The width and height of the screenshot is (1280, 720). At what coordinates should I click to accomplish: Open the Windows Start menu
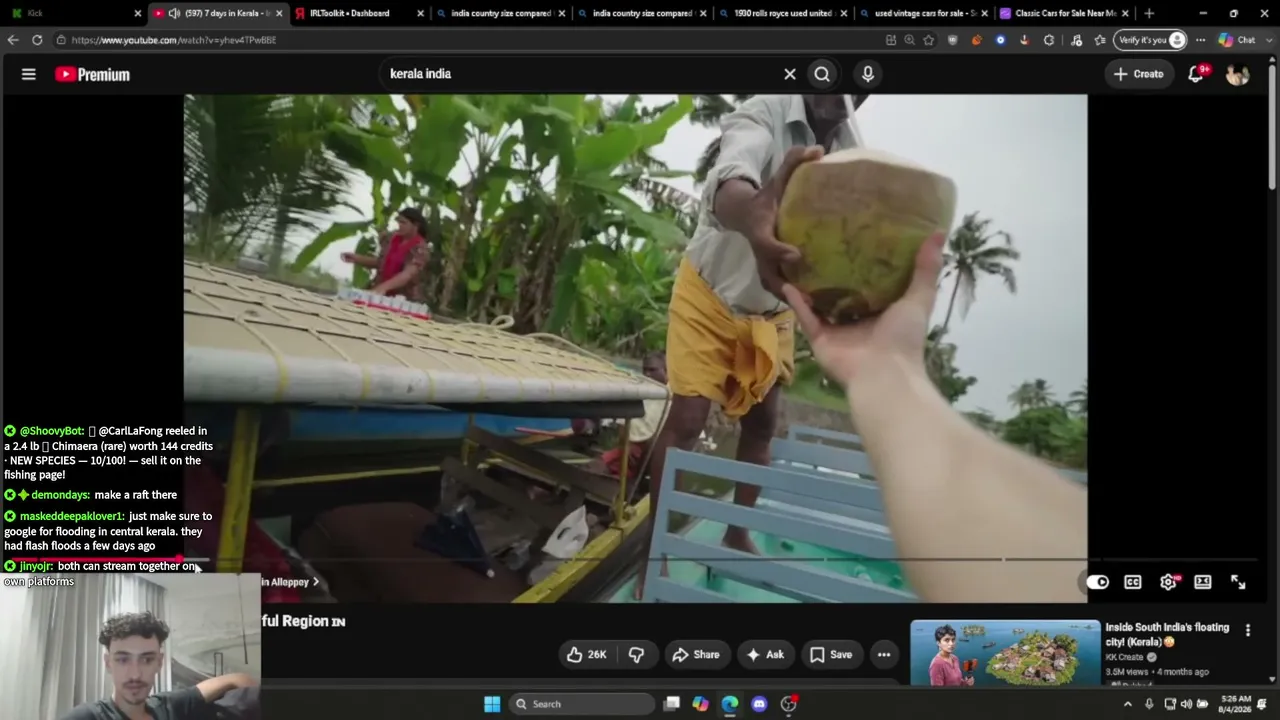pos(492,704)
